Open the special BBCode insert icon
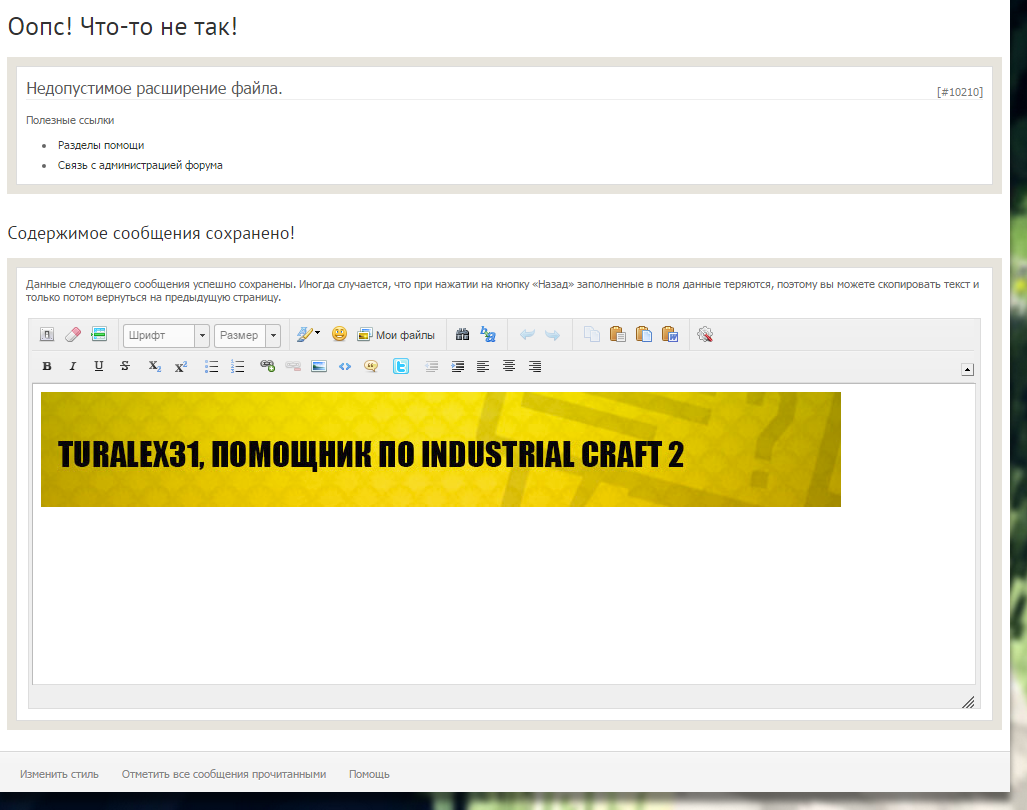The image size is (1027, 810). click(x=99, y=335)
